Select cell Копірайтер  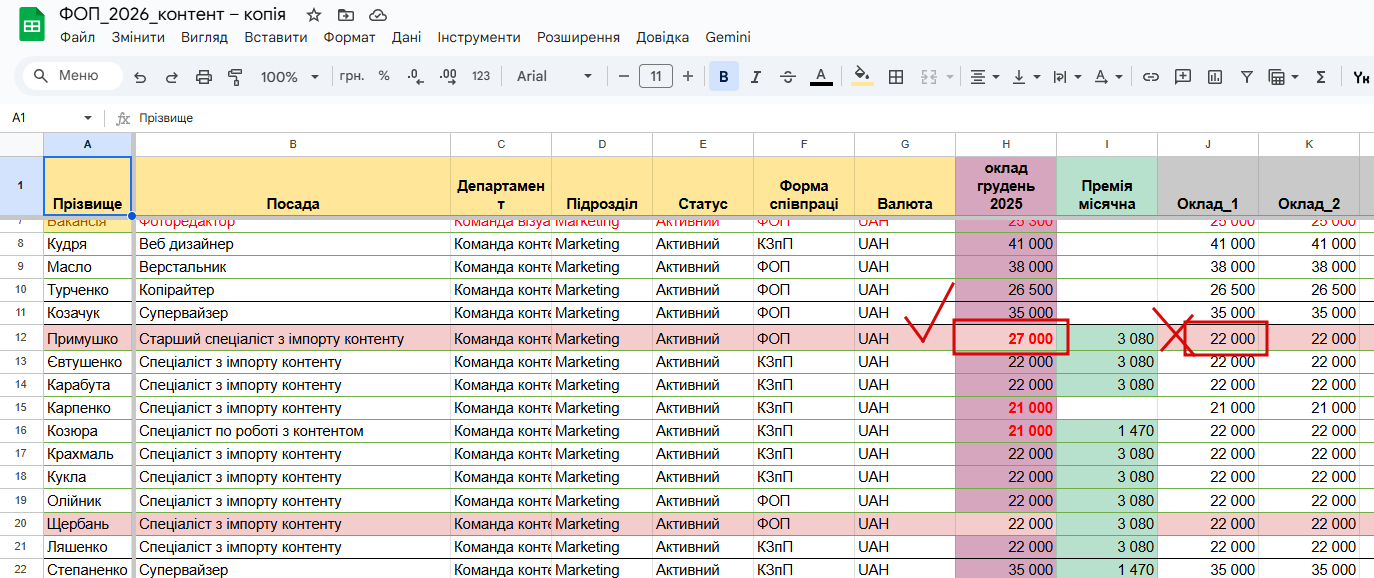pos(292,290)
